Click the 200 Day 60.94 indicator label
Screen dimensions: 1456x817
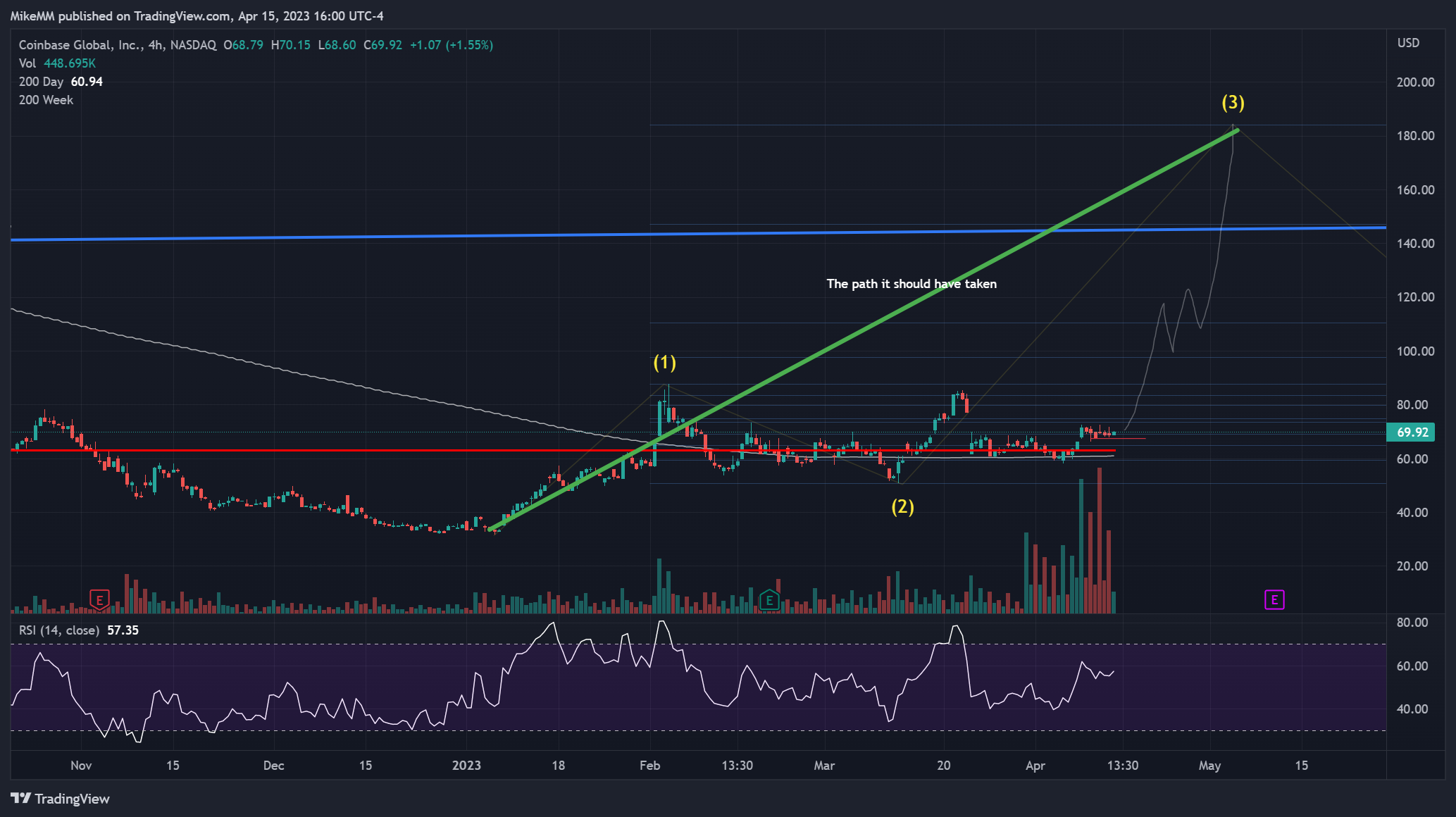coord(61,82)
